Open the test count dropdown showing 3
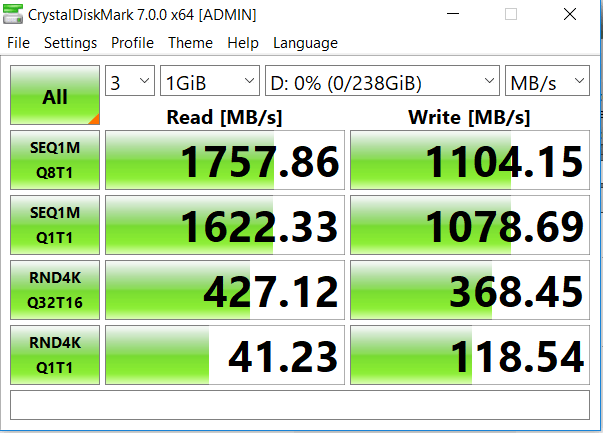This screenshot has height=433, width=603. click(x=130, y=81)
